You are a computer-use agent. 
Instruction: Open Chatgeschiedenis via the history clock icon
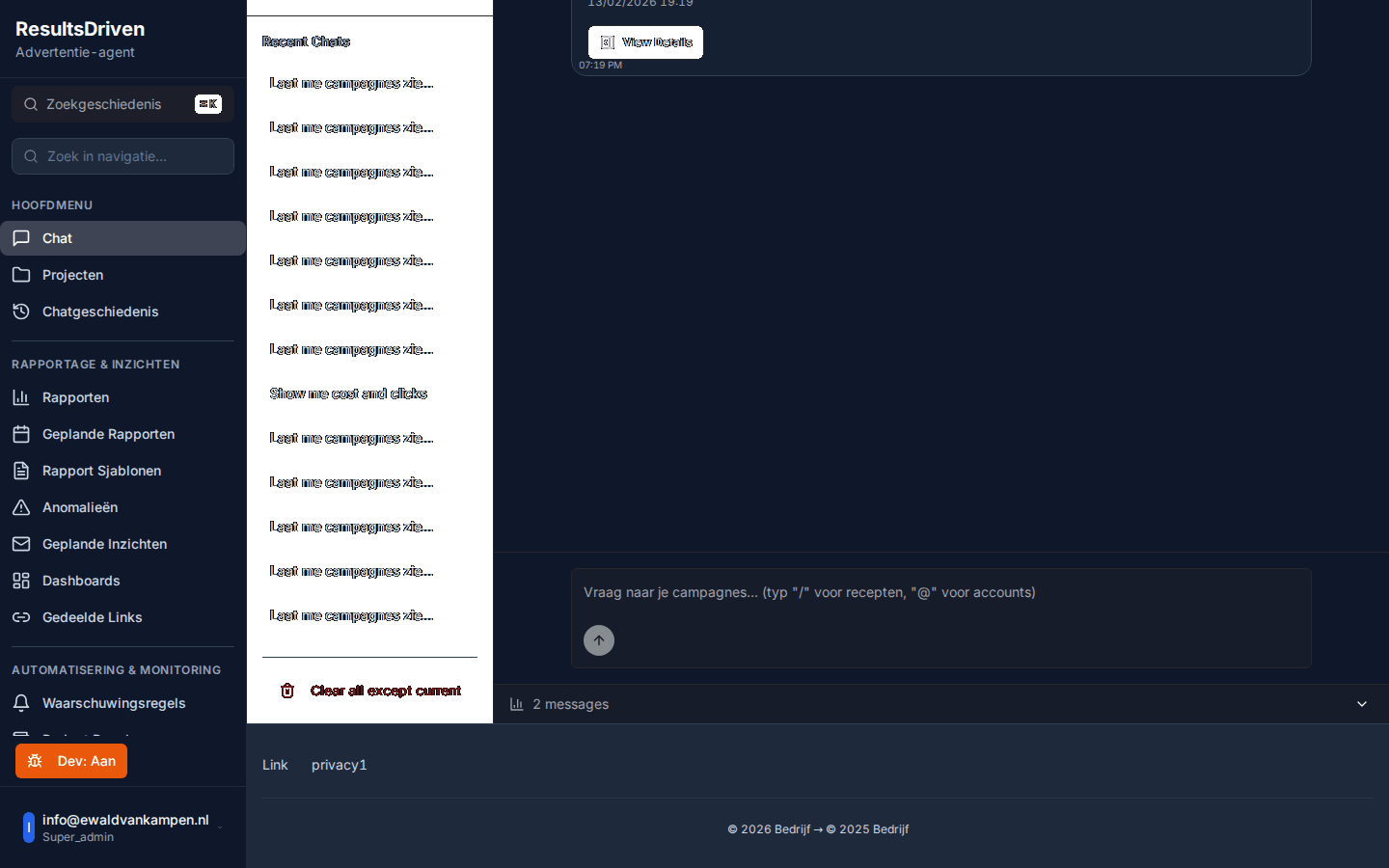point(20,312)
